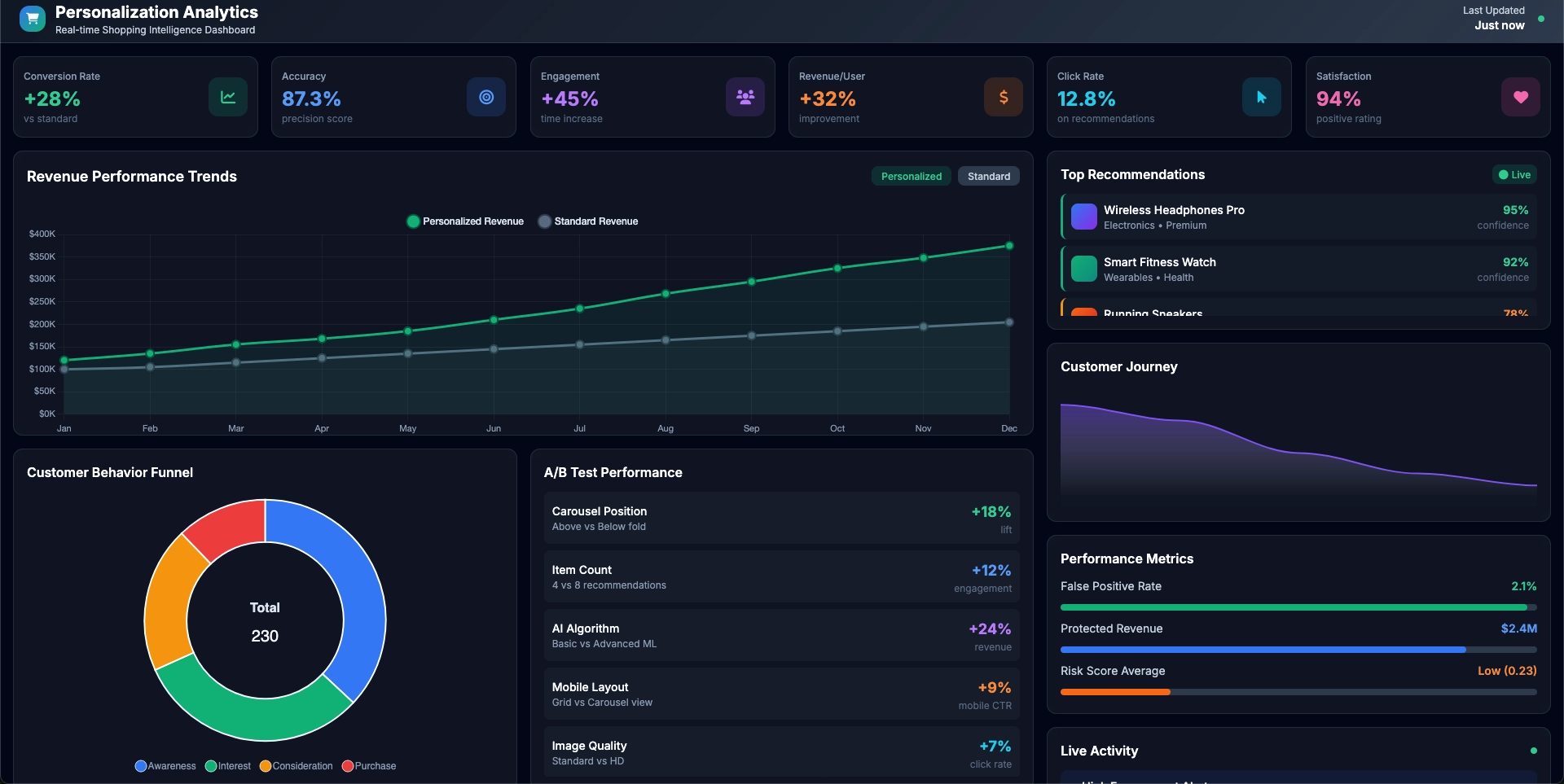The image size is (1564, 784).
Task: Toggle the Live indicator on Top Recommendations
Action: pyautogui.click(x=1514, y=174)
